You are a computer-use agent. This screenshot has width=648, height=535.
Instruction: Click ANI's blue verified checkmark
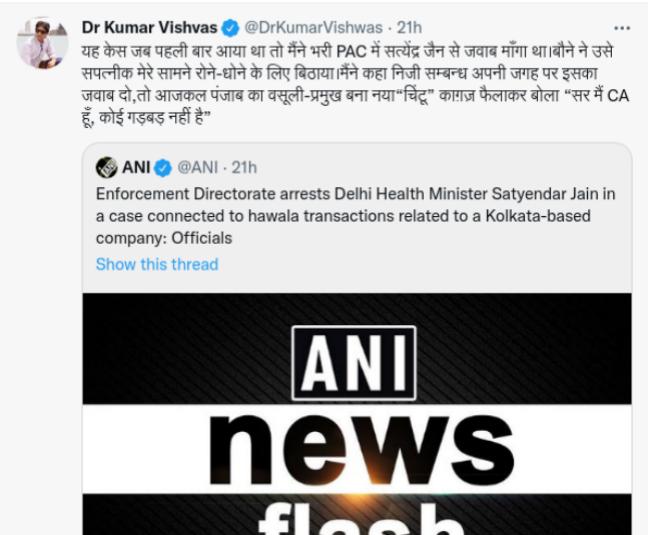pyautogui.click(x=163, y=168)
